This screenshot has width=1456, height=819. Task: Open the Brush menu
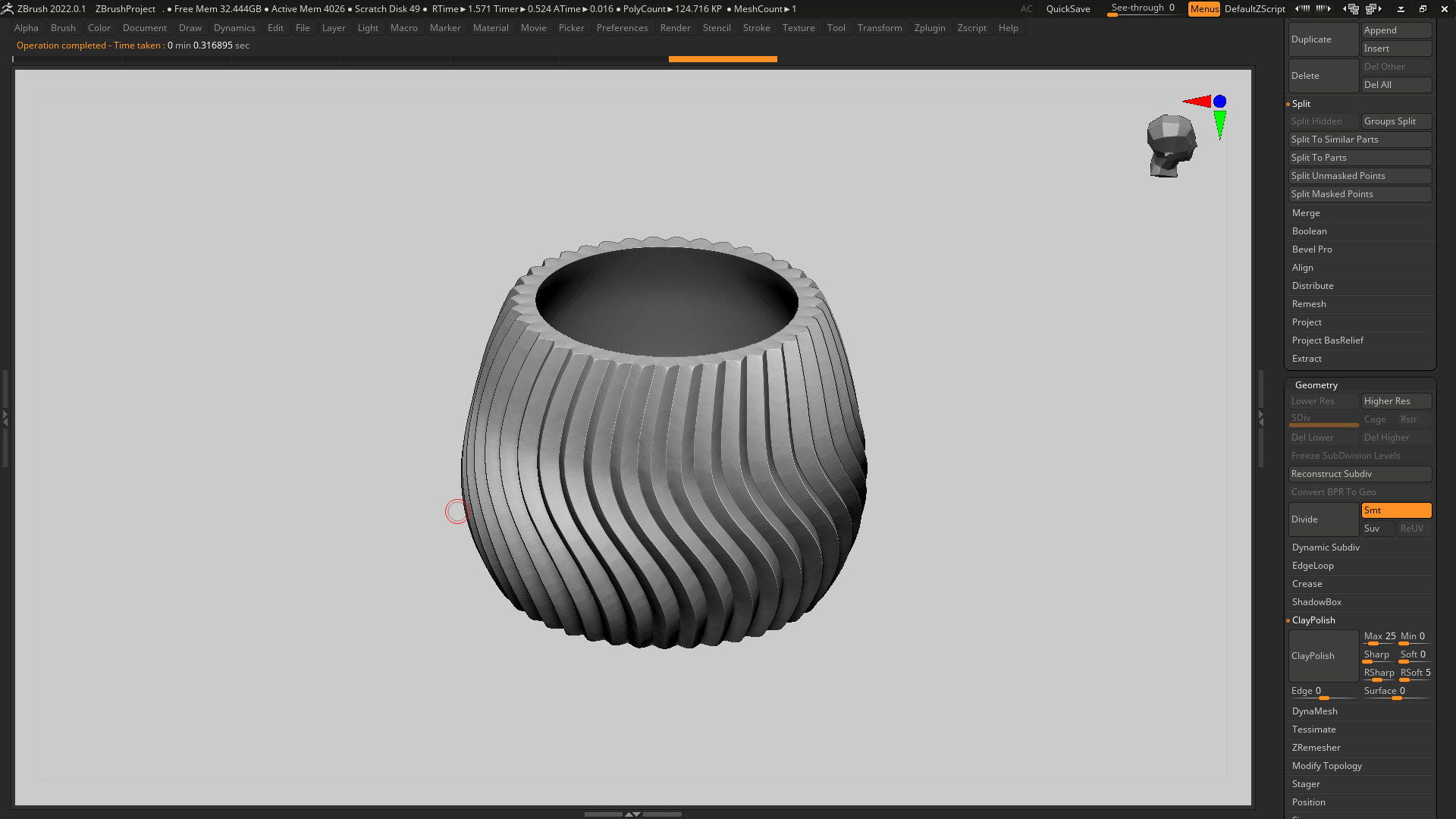click(x=63, y=28)
